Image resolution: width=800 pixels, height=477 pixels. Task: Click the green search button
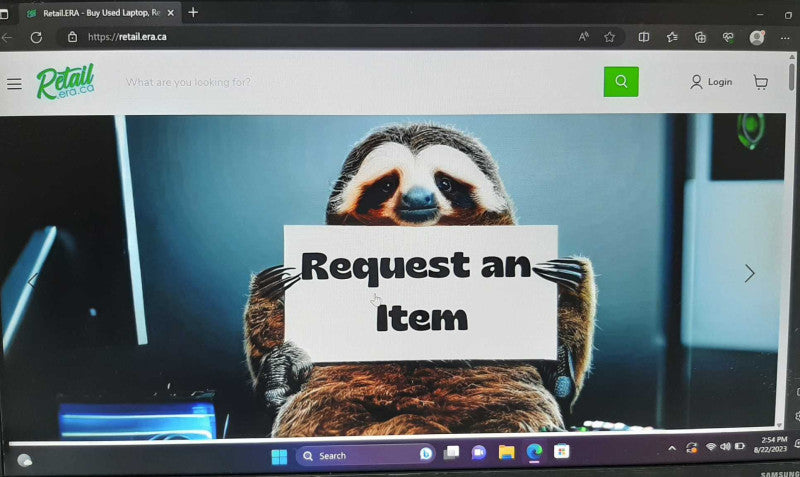click(x=621, y=82)
